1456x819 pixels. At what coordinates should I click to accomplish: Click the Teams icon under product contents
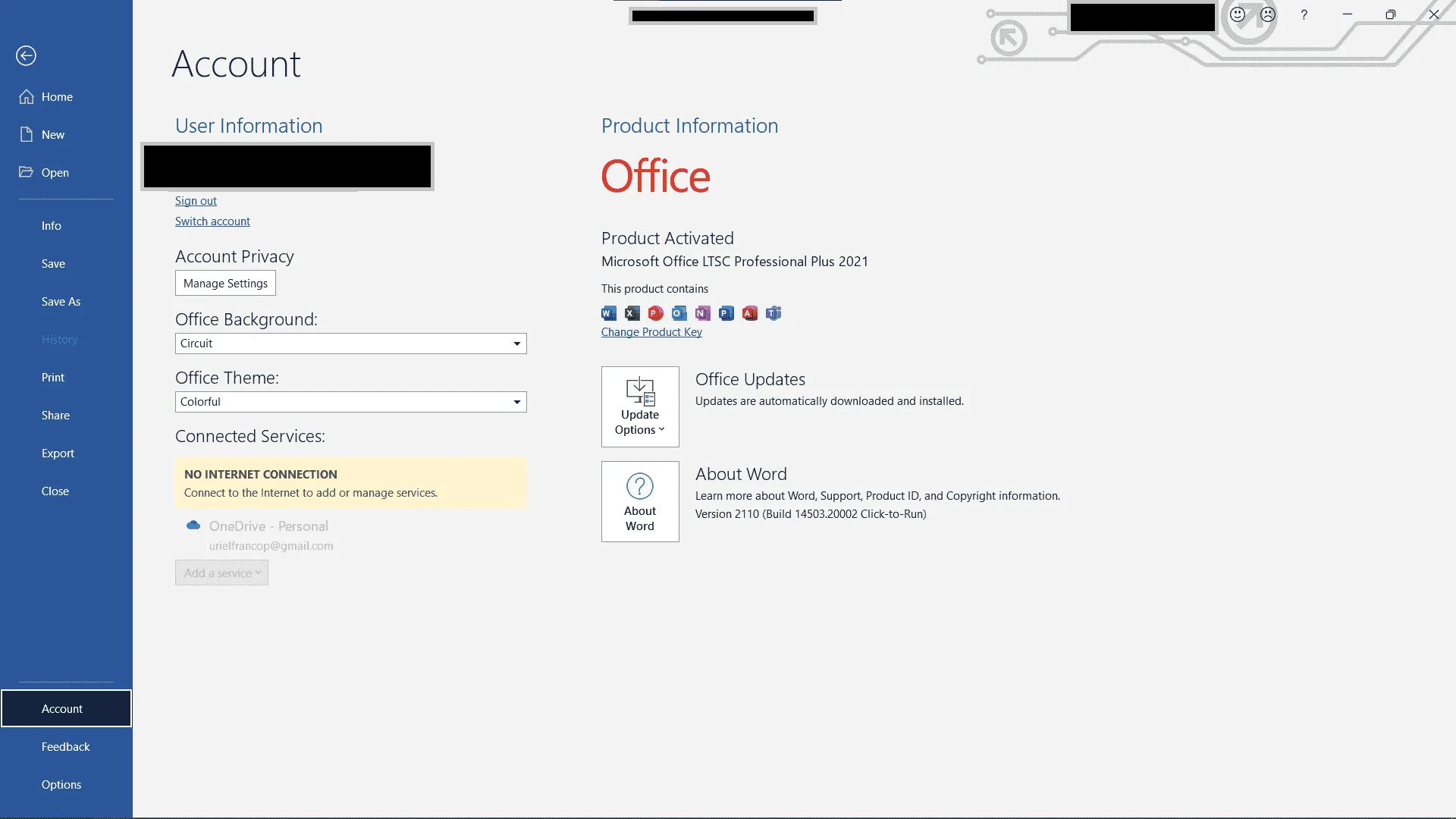(773, 313)
